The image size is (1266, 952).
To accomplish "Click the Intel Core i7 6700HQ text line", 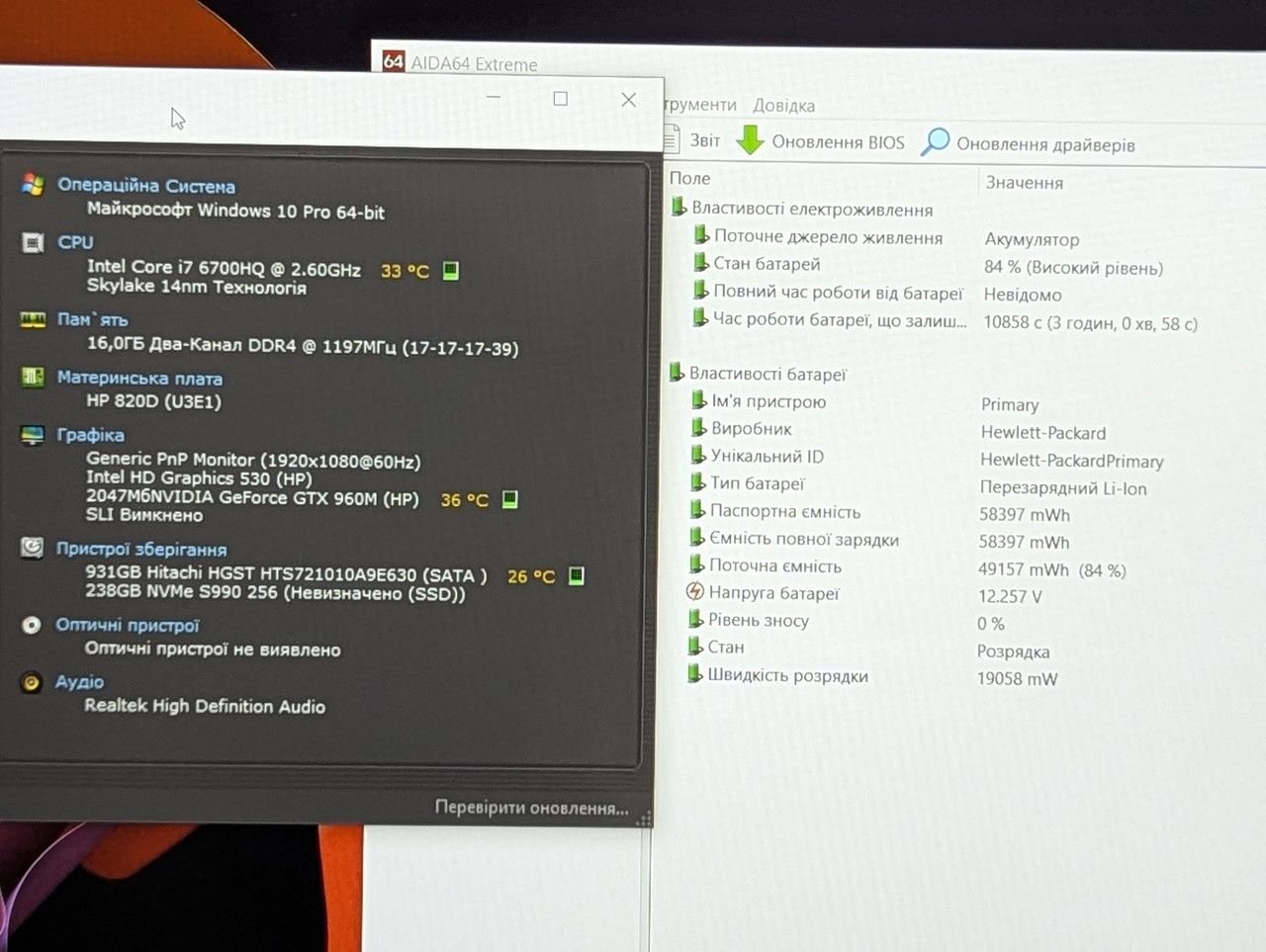I will point(224,267).
